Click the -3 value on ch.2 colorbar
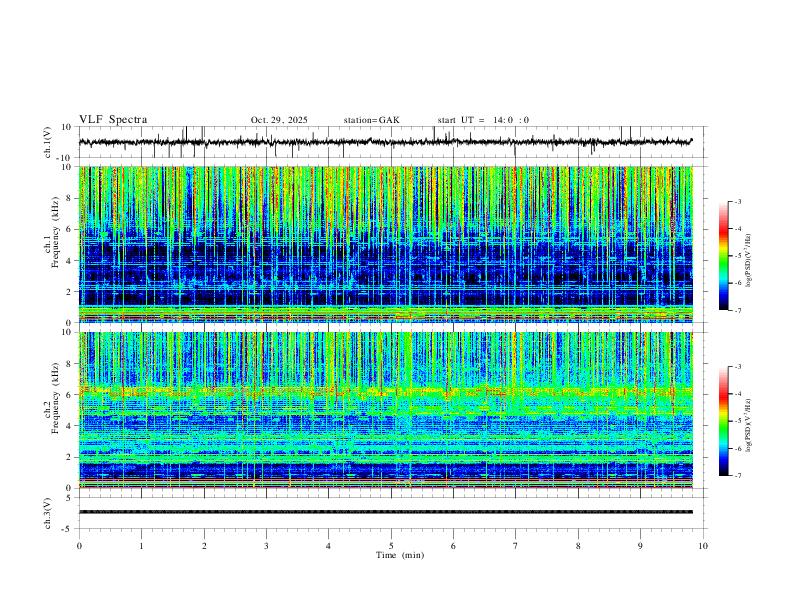792x612 pixels. pyautogui.click(x=737, y=367)
